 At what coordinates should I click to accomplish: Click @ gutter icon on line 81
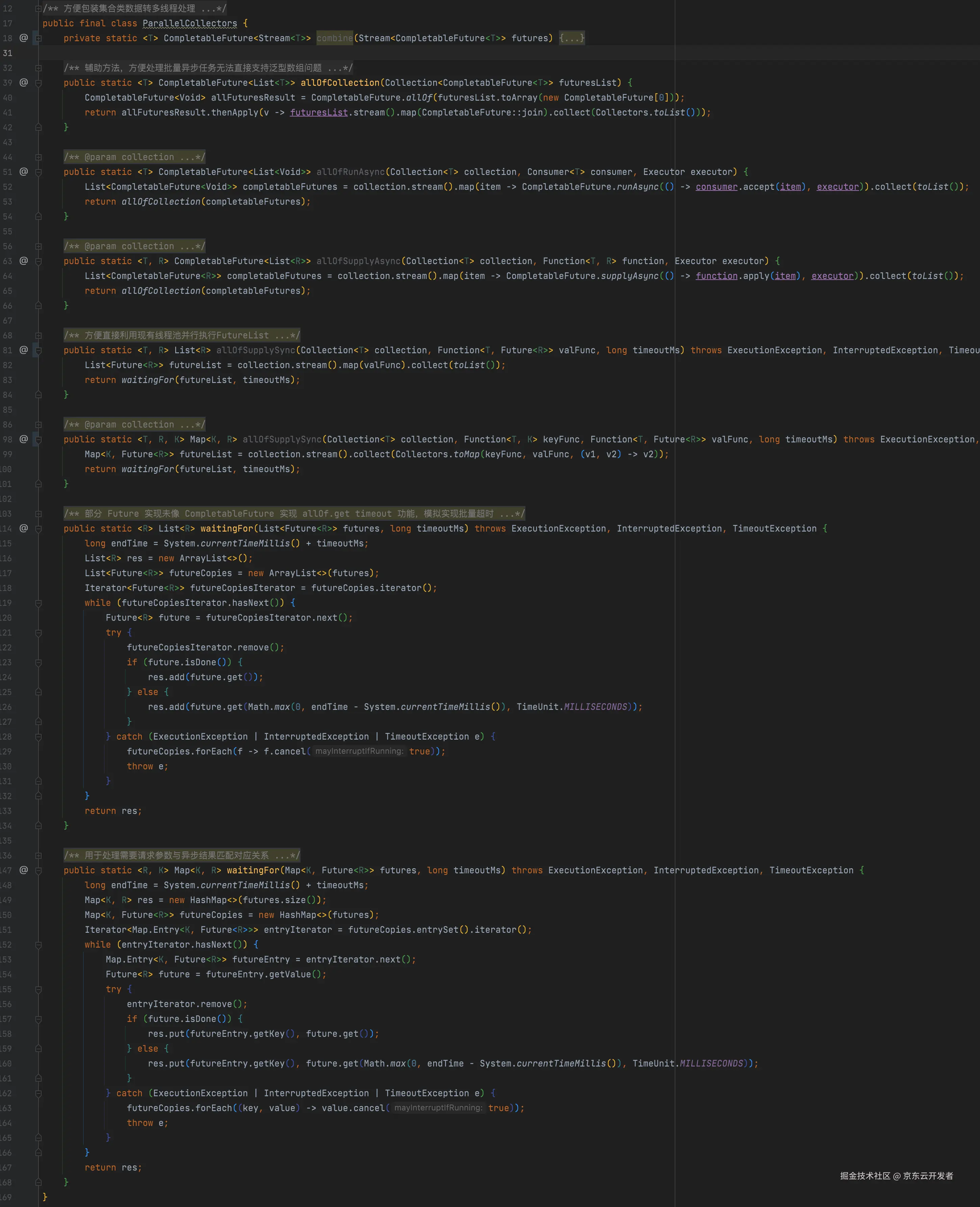coord(23,350)
